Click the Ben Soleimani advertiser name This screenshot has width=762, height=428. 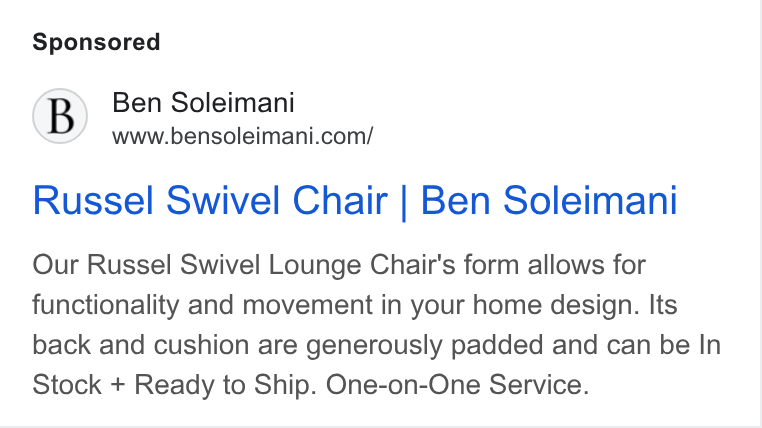(203, 103)
